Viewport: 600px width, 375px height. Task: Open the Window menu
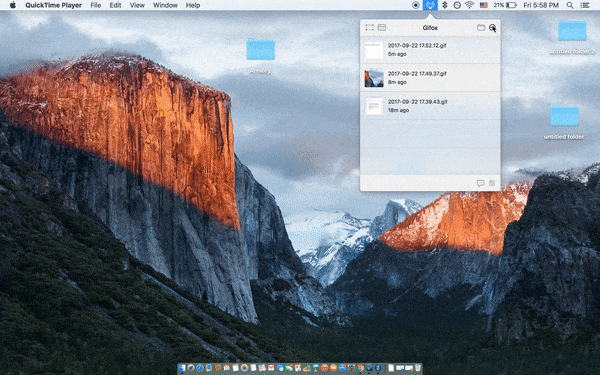point(165,5)
